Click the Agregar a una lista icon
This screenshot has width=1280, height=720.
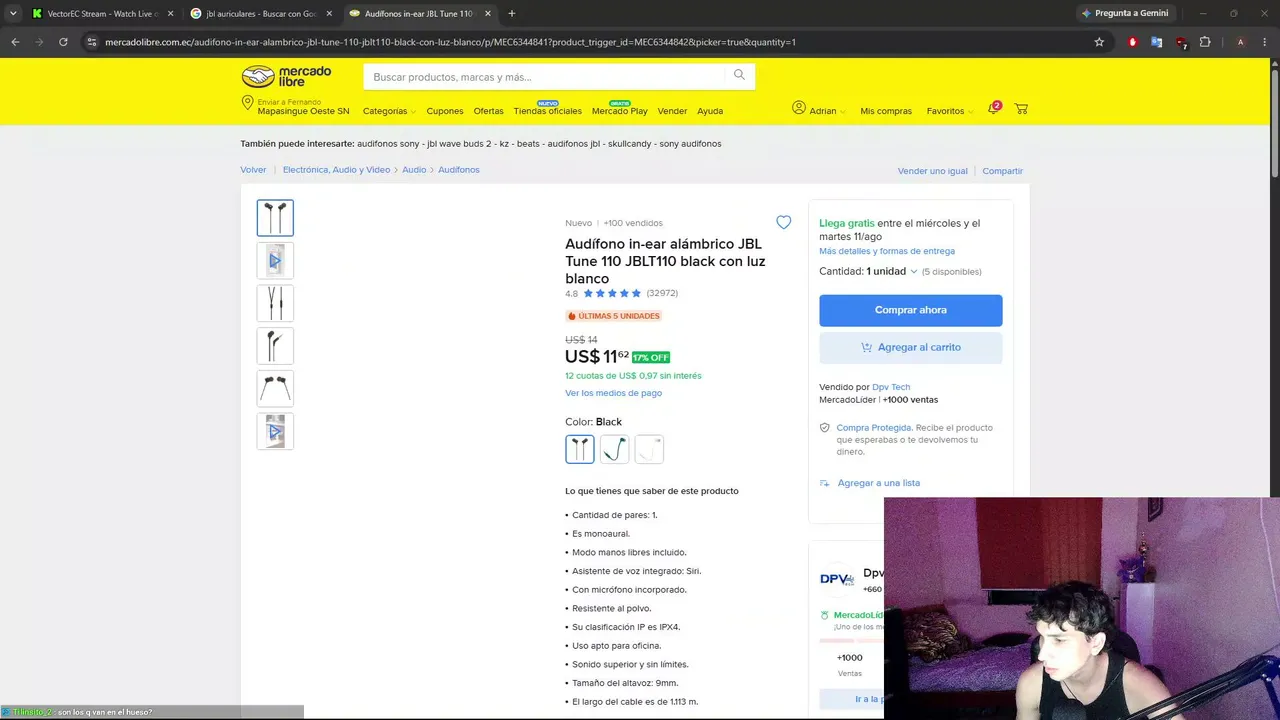[825, 483]
